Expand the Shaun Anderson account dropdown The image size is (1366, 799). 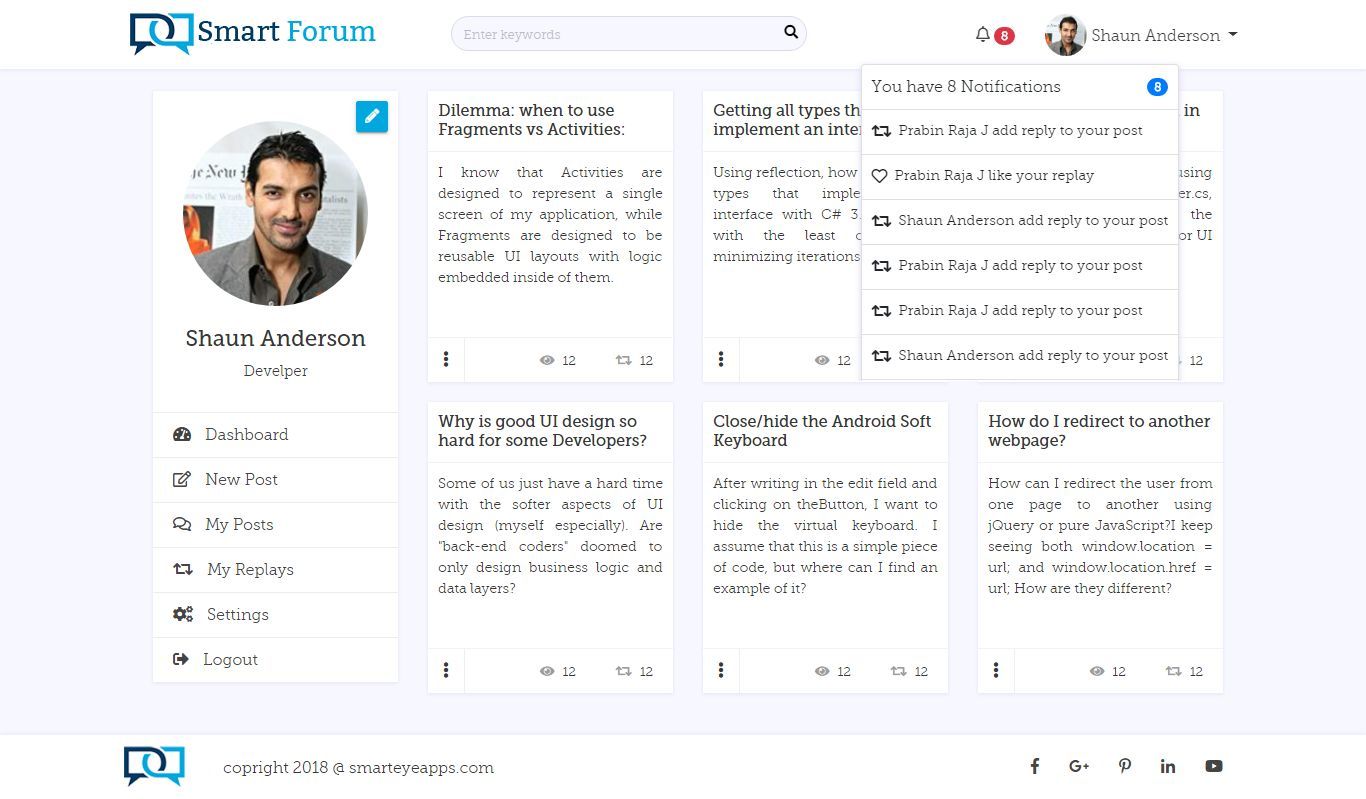(x=1142, y=35)
